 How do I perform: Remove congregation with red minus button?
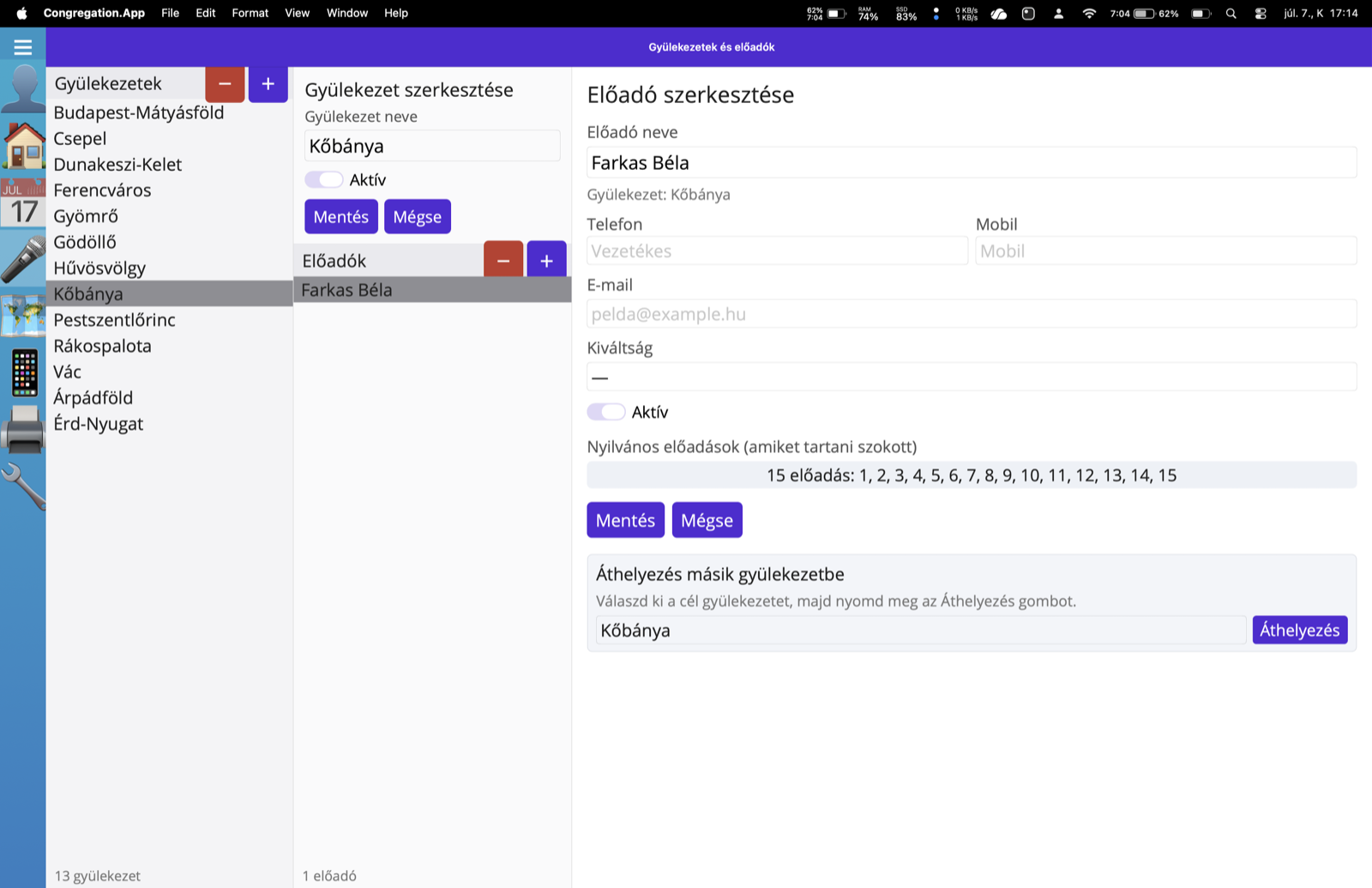tap(225, 84)
